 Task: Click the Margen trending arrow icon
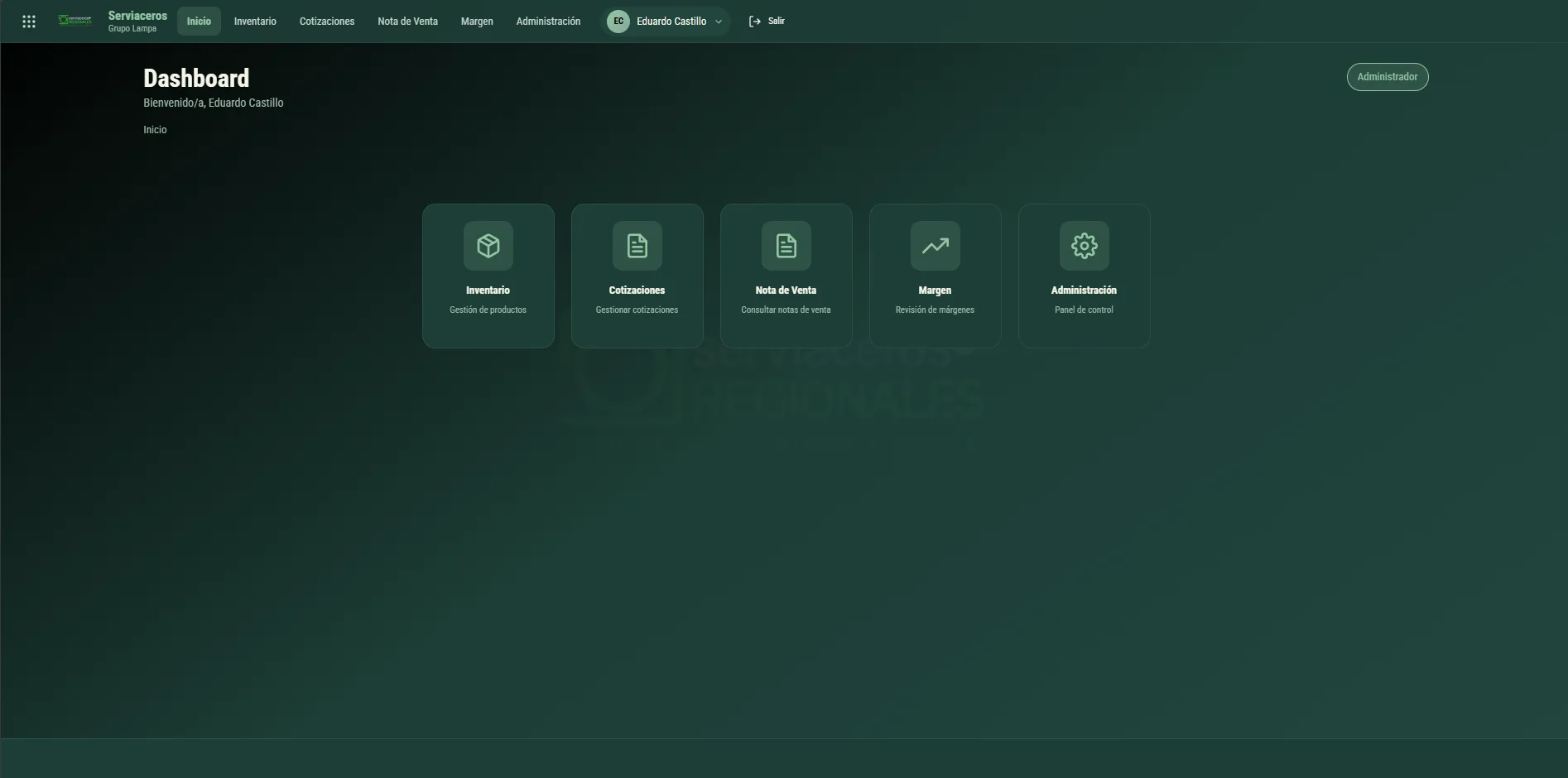click(x=936, y=246)
